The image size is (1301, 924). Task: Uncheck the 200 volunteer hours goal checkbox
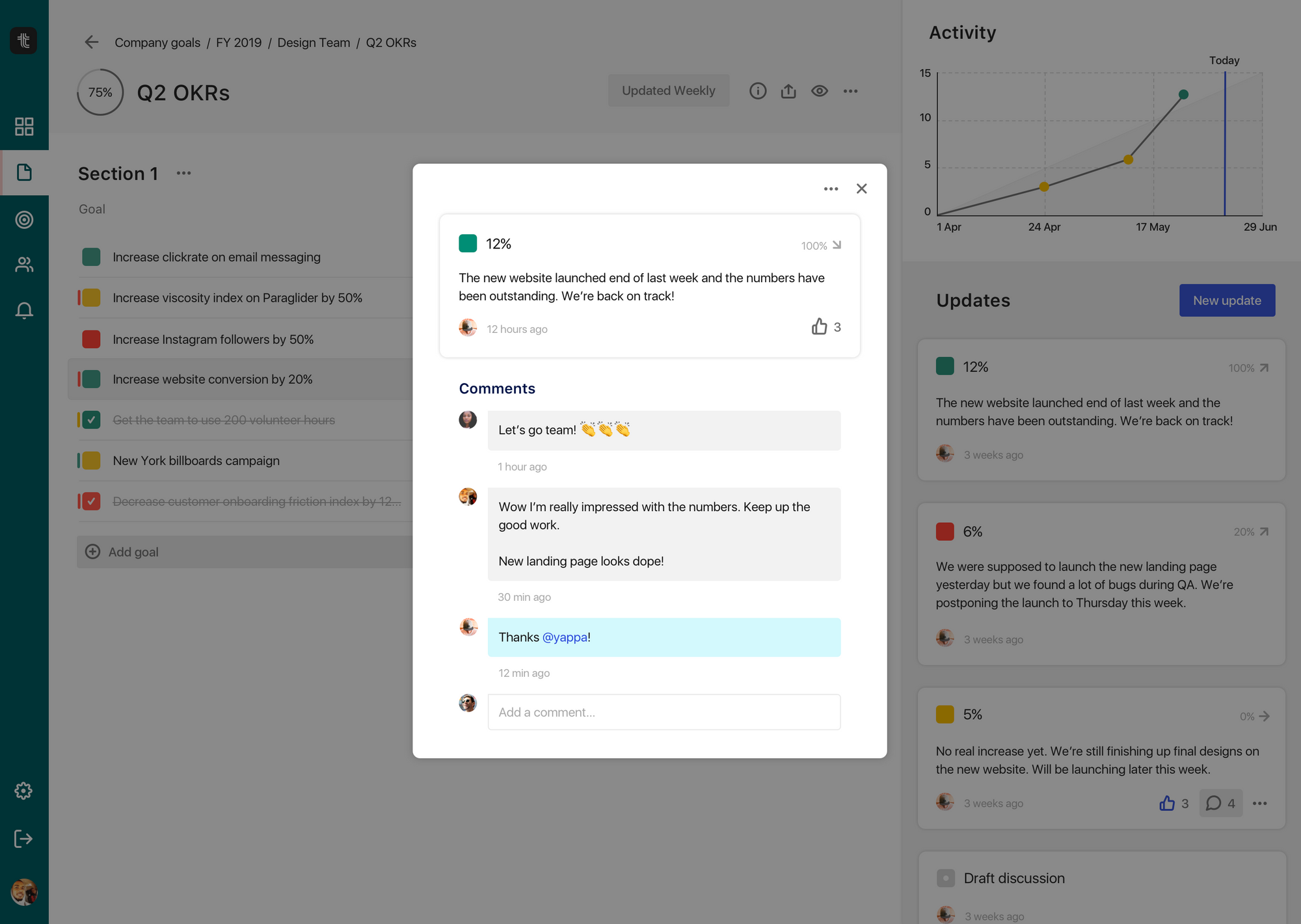[92, 420]
